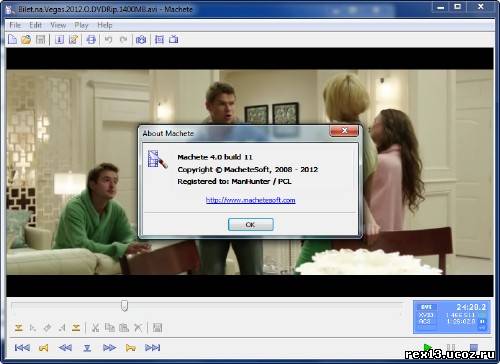500x364 pixels.
Task: Open the machetesoft.com link
Action: click(x=250, y=200)
